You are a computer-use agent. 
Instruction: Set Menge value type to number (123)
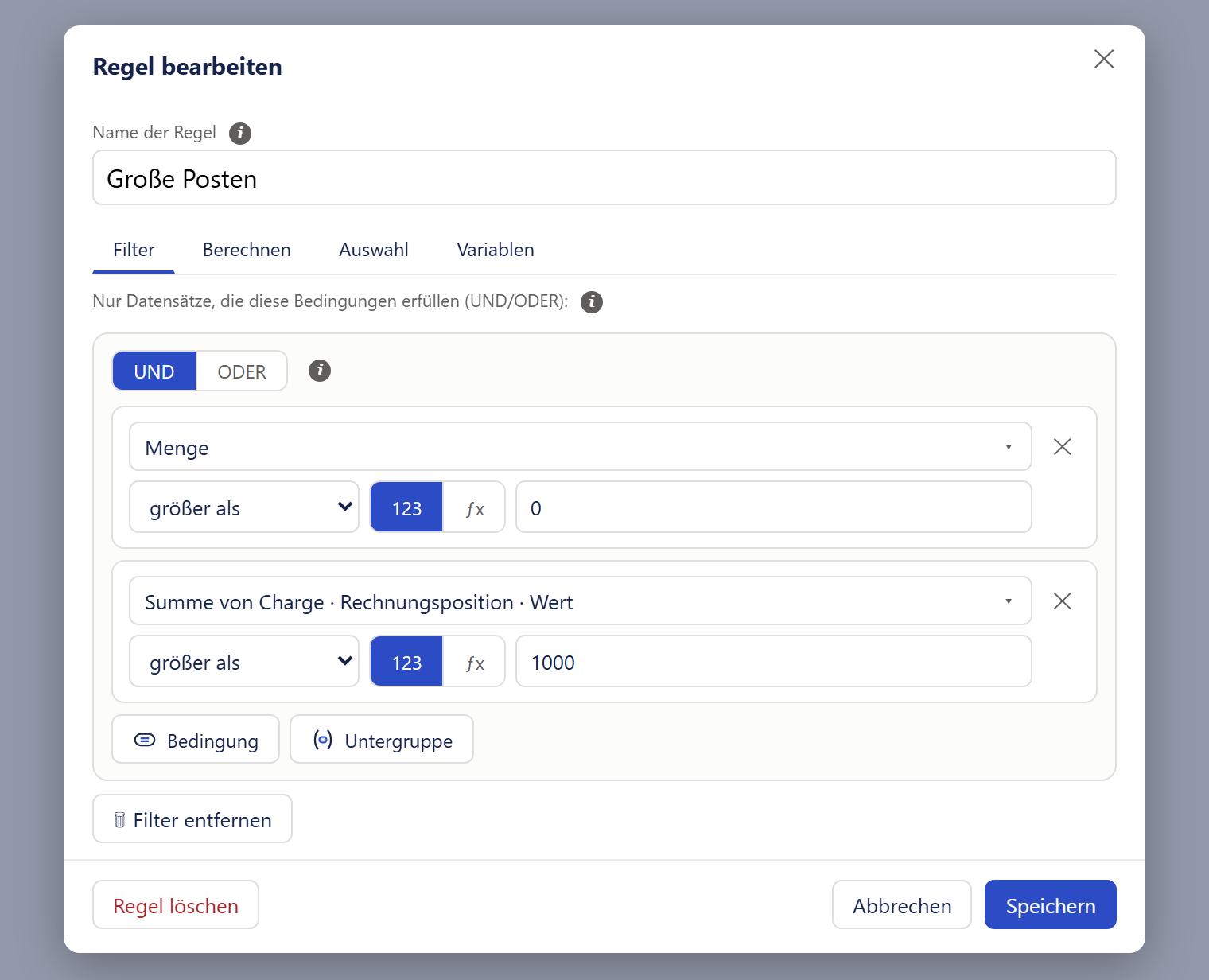(x=406, y=507)
